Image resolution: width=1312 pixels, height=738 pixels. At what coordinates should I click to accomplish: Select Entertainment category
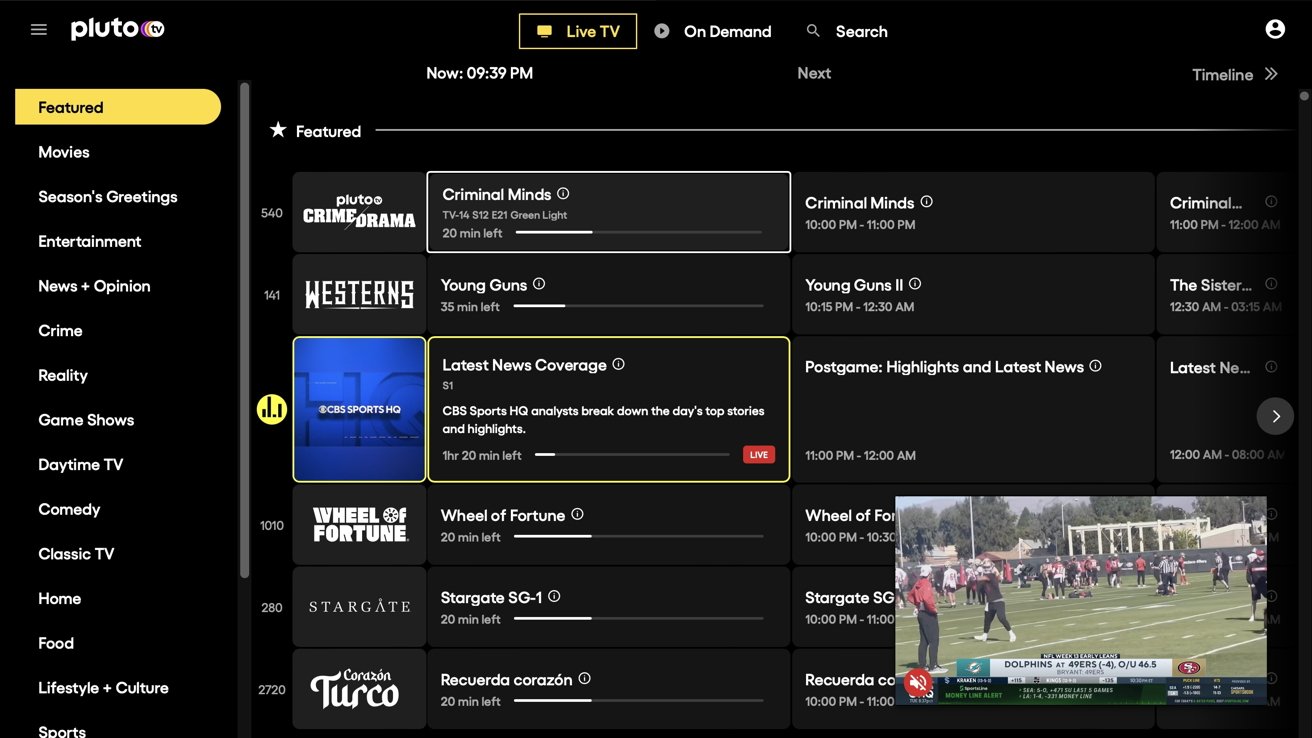[x=90, y=241]
